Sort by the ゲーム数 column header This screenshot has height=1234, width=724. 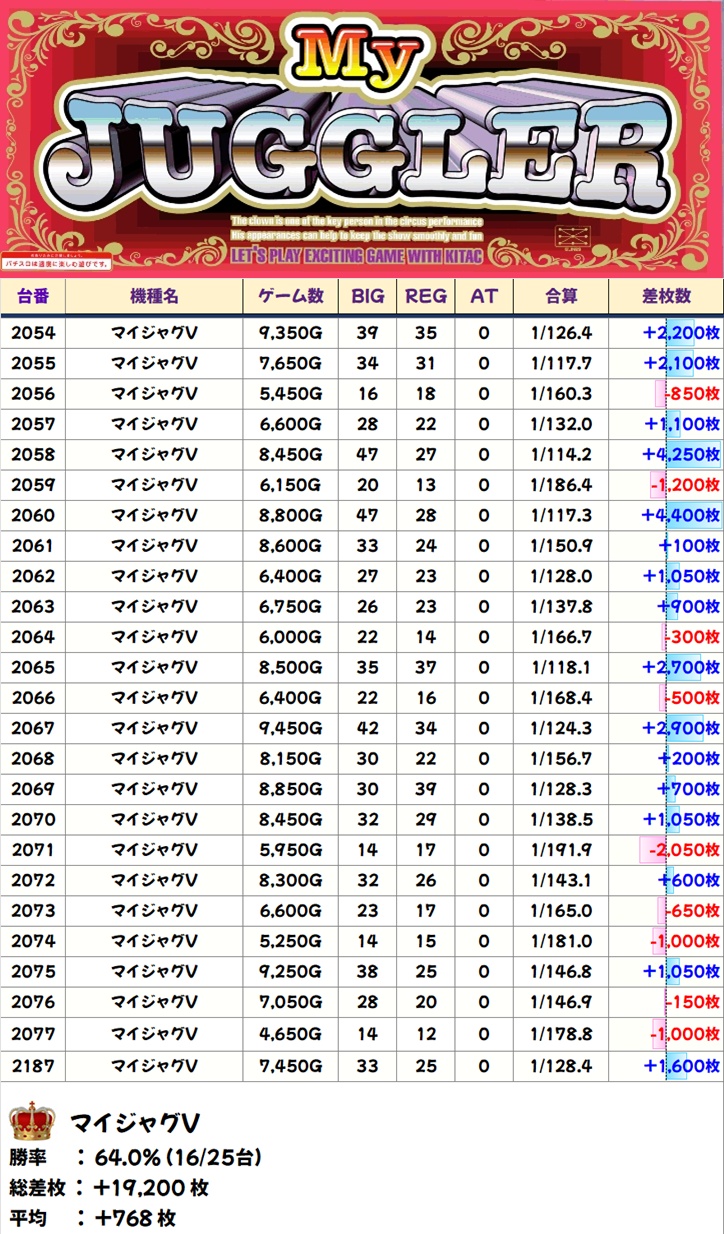(291, 297)
